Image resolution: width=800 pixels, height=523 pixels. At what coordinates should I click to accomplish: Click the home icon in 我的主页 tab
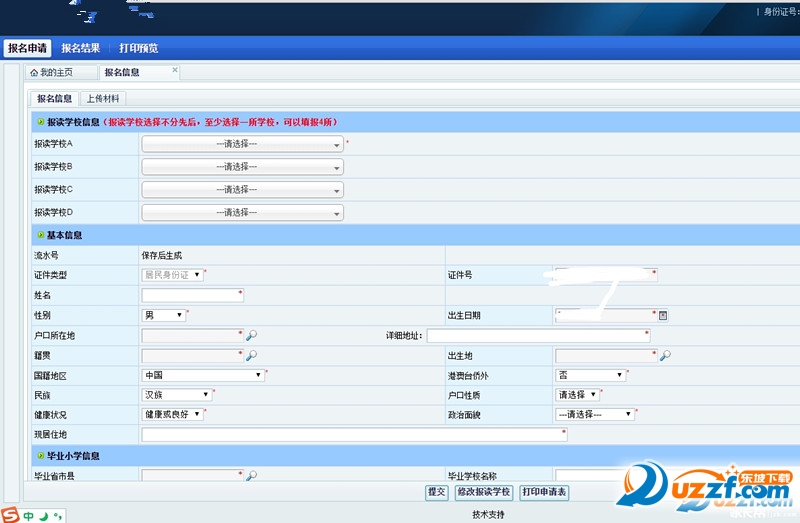(x=34, y=72)
